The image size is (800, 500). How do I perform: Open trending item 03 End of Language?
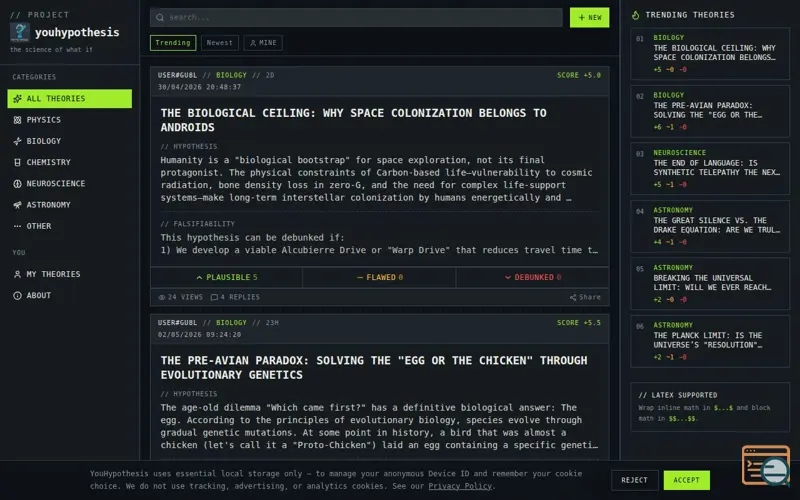(x=710, y=168)
